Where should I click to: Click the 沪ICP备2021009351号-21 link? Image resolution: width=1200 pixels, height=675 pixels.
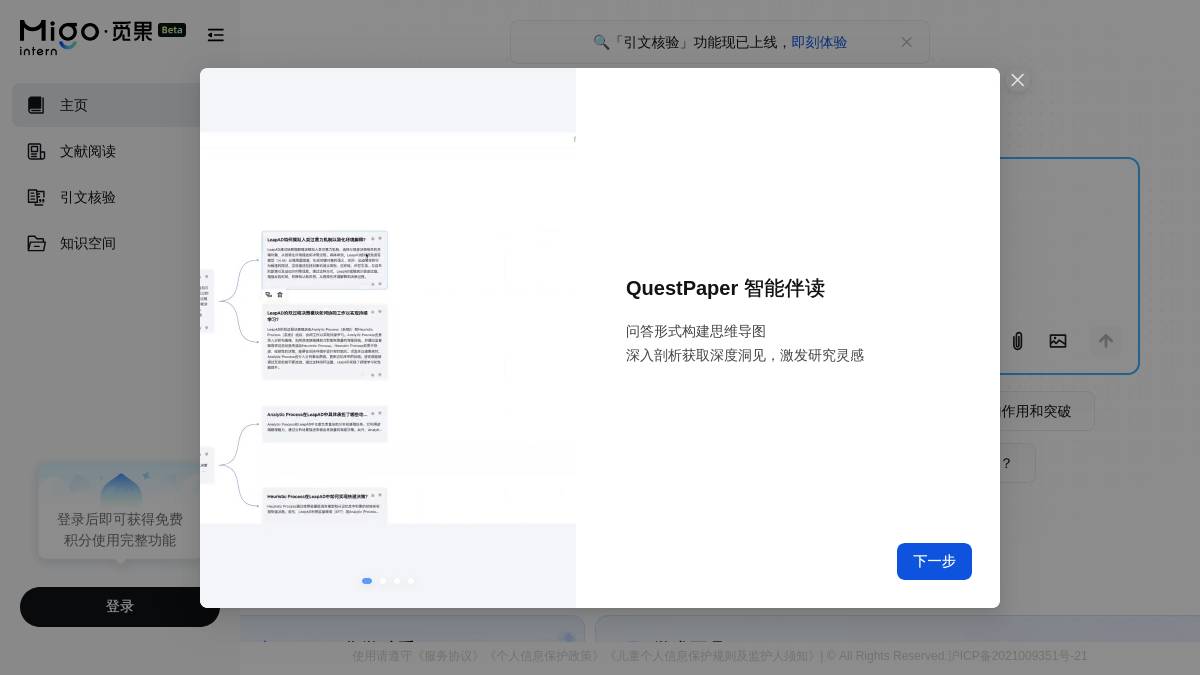point(1018,656)
